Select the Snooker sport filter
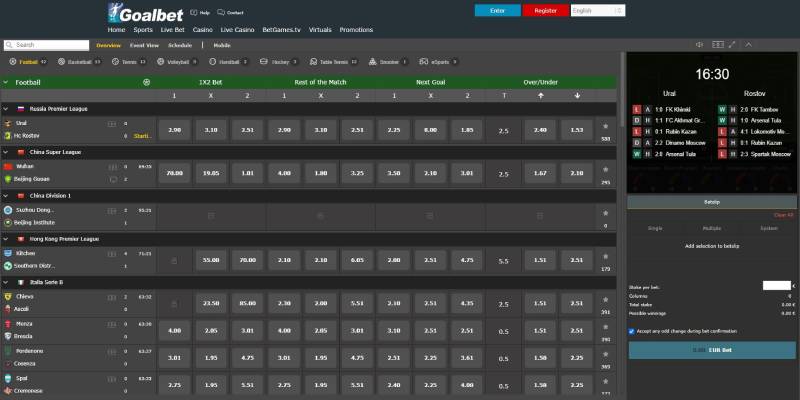Screen dimensions: 800x400 coord(388,62)
